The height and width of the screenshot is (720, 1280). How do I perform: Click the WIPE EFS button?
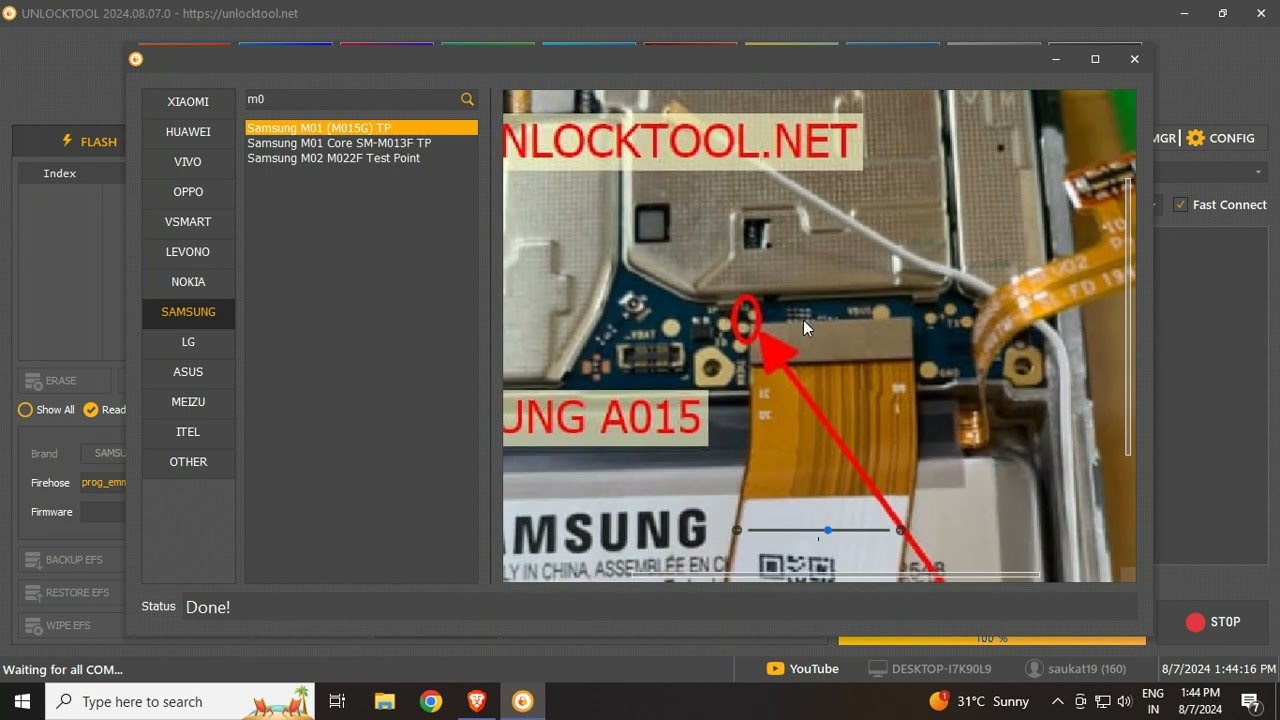tap(71, 626)
